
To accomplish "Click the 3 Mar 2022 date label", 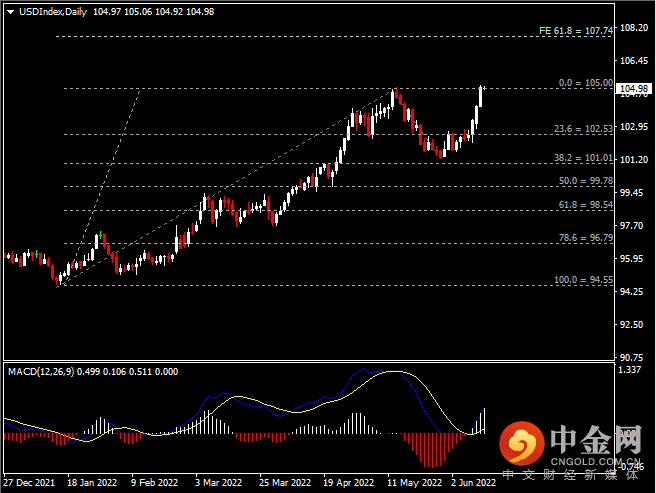I will click(x=218, y=483).
